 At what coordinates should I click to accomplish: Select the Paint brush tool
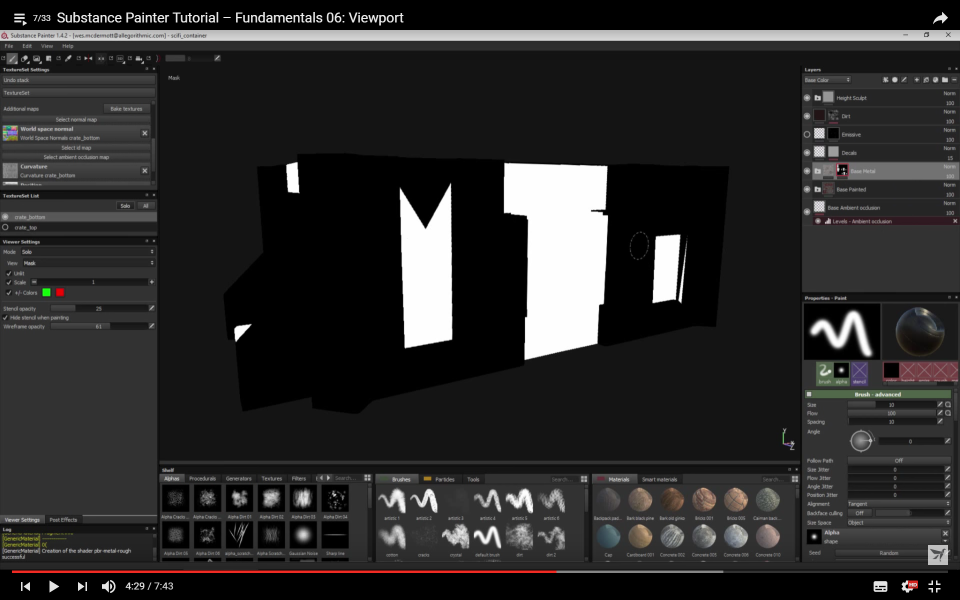[x=12, y=58]
